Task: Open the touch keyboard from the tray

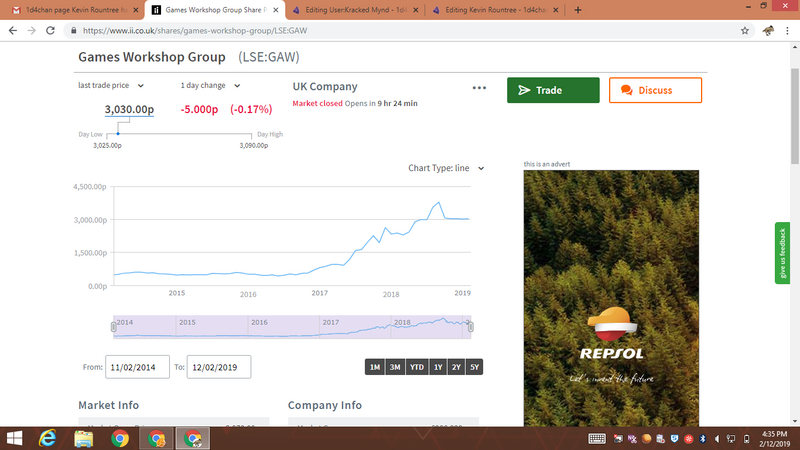Action: coord(596,439)
